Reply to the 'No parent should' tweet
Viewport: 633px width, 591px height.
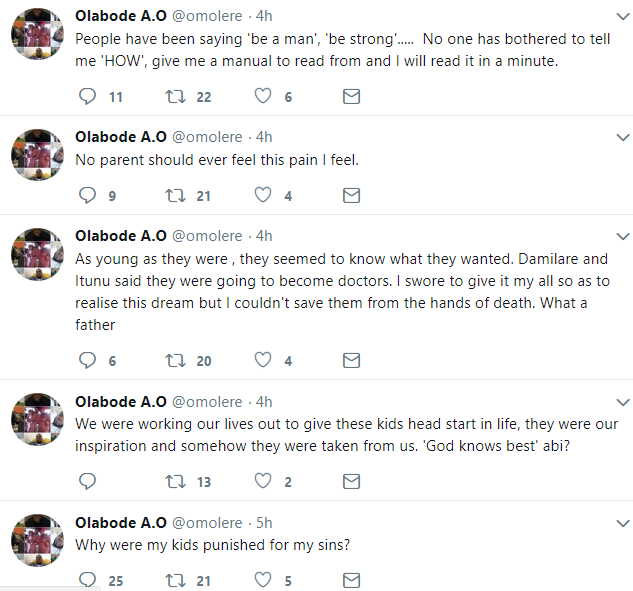coord(88,196)
